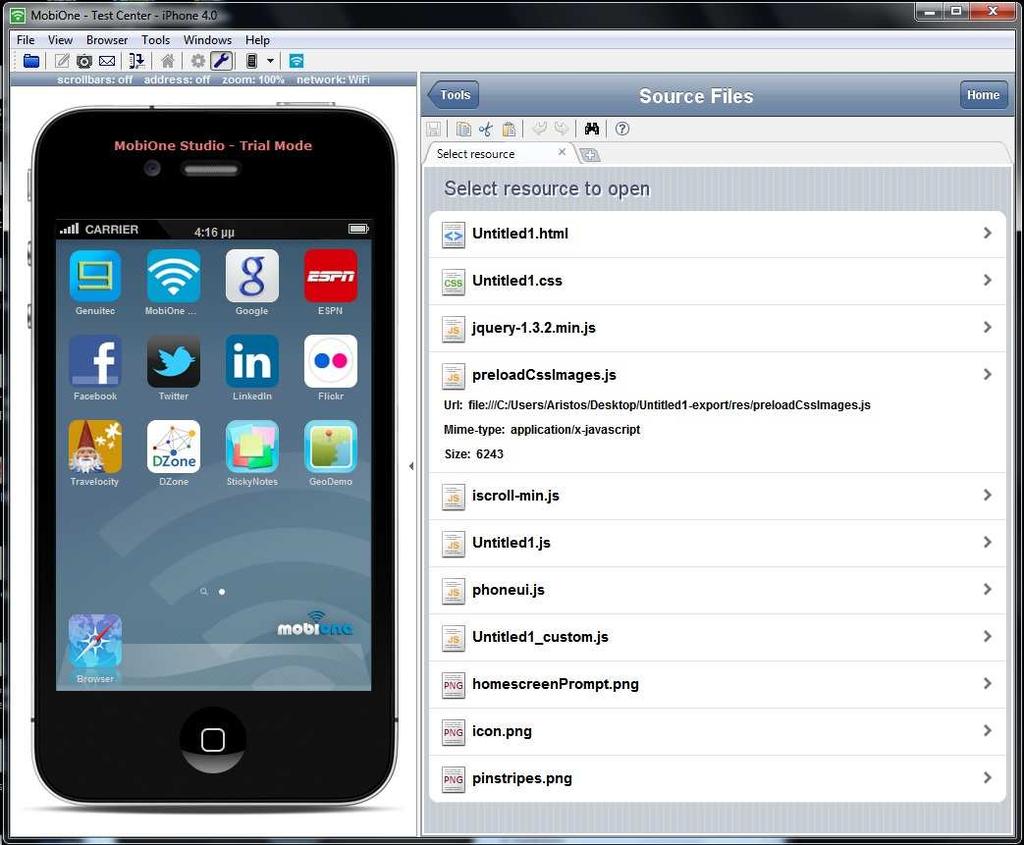Toggle the wrench tools icon

(221, 61)
